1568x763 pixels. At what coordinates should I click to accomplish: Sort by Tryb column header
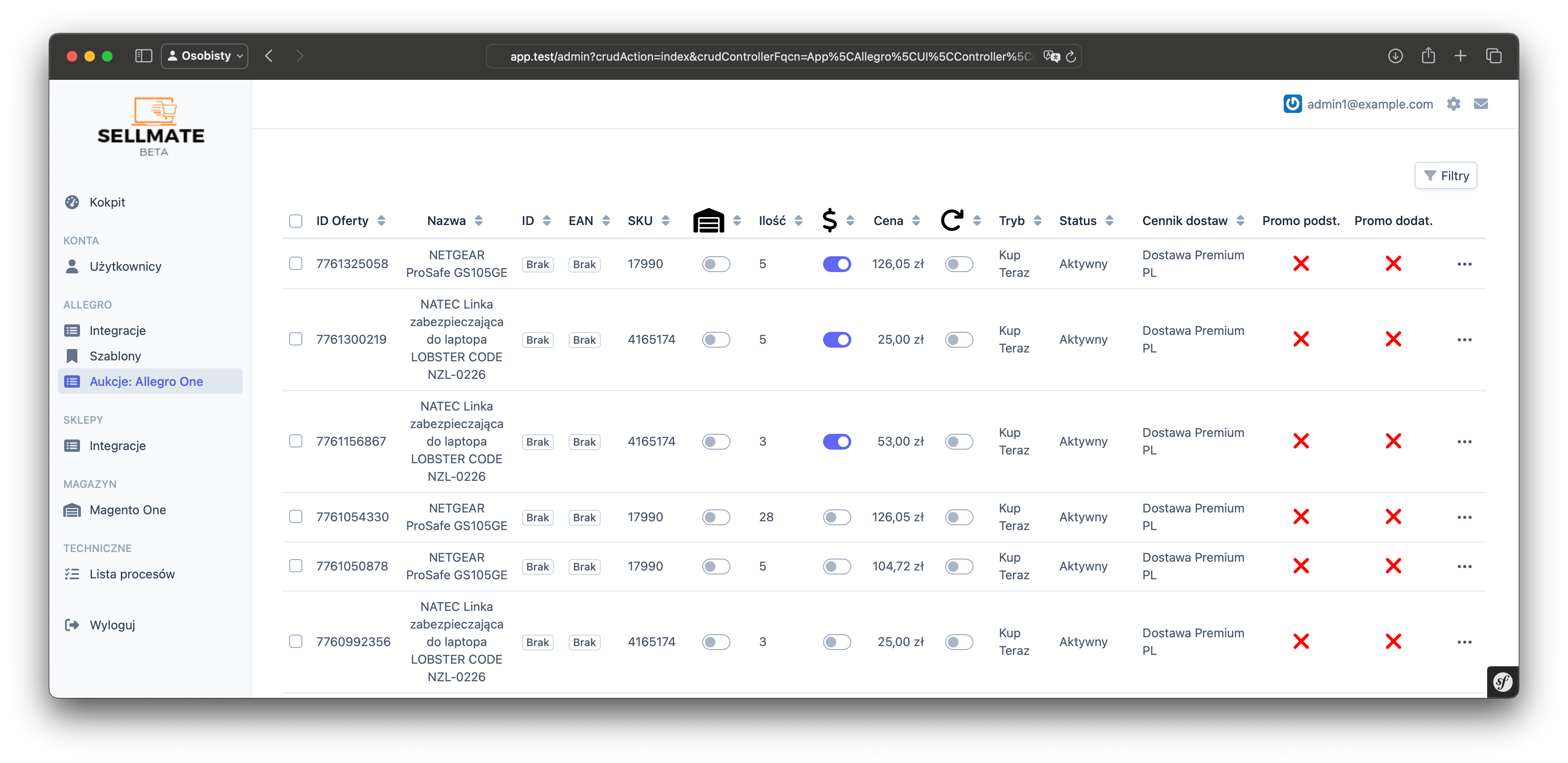pyautogui.click(x=1020, y=221)
